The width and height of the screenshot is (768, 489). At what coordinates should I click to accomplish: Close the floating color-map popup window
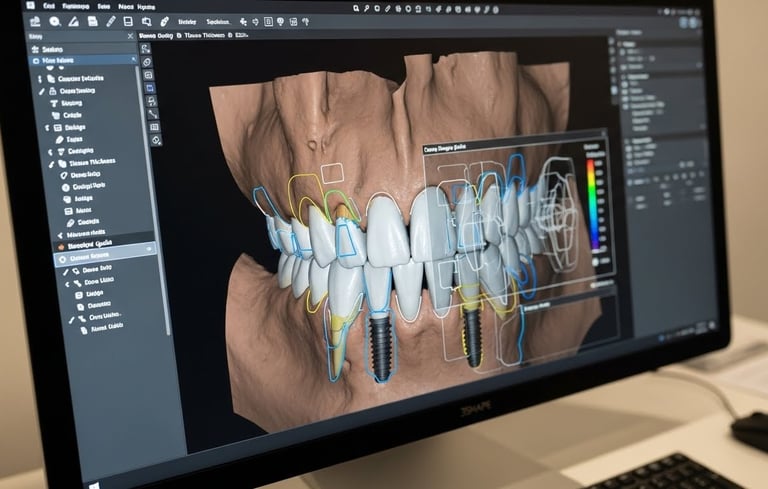coord(604,133)
